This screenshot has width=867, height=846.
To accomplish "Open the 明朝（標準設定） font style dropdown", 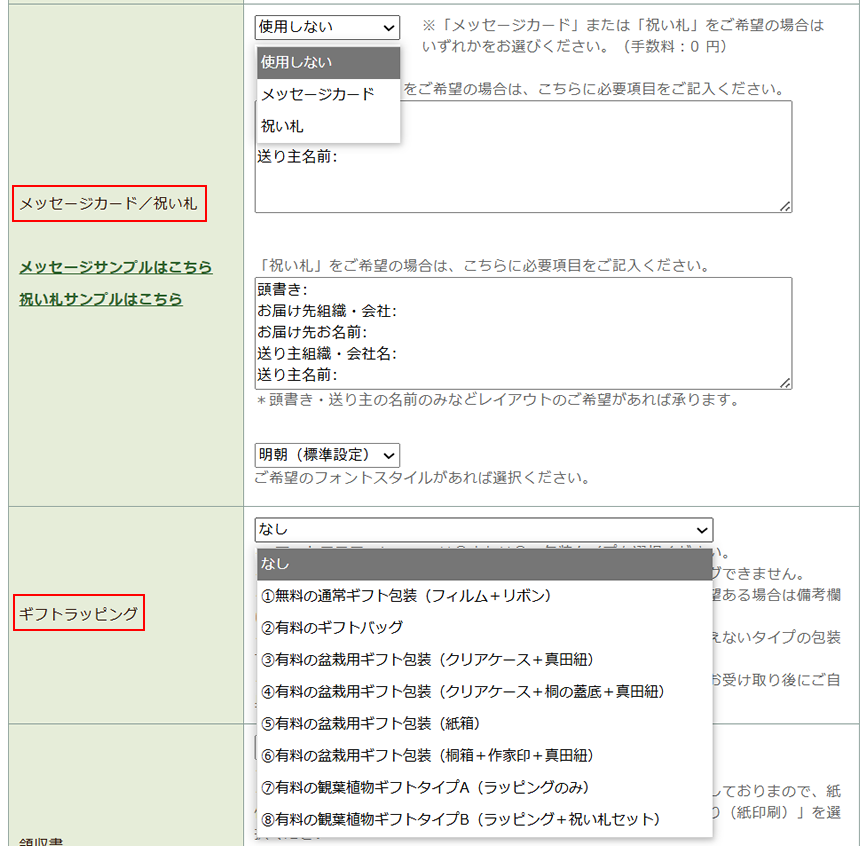I will click(x=327, y=455).
